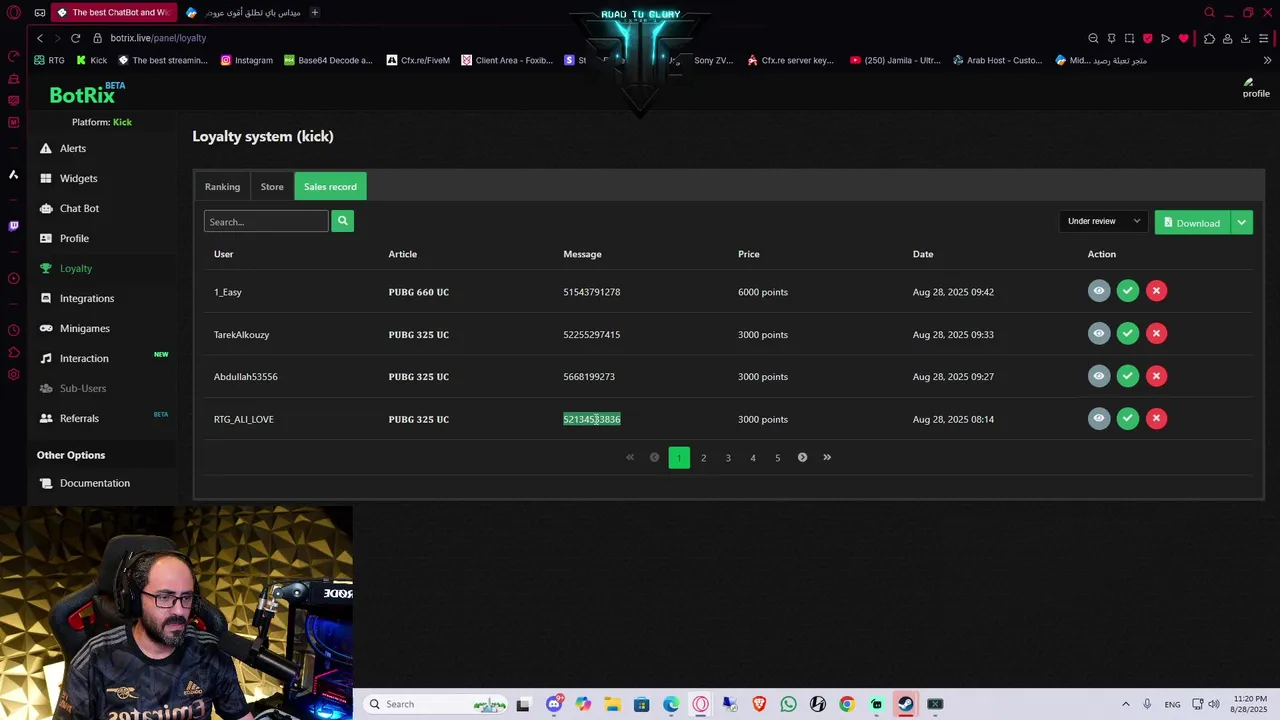Open the Instagram bookmark
Image resolution: width=1280 pixels, height=720 pixels.
[x=247, y=60]
